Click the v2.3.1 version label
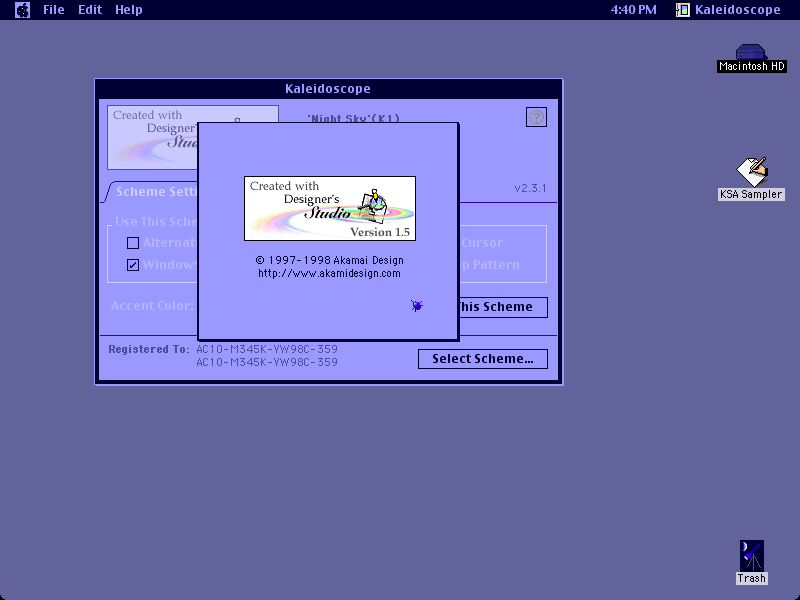Screen dimensions: 800x600 (530, 188)
